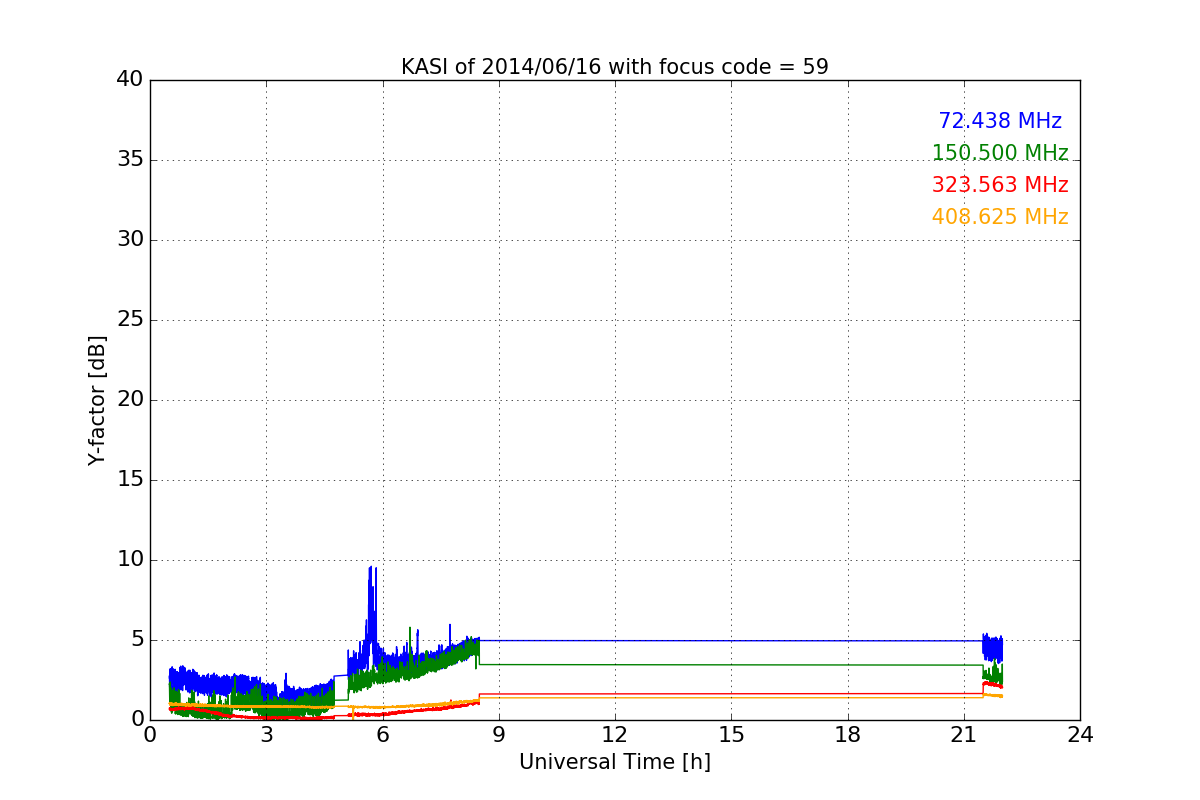1200x800 pixels.
Task: Click the y-axis tick label '5'
Action: click(137, 640)
